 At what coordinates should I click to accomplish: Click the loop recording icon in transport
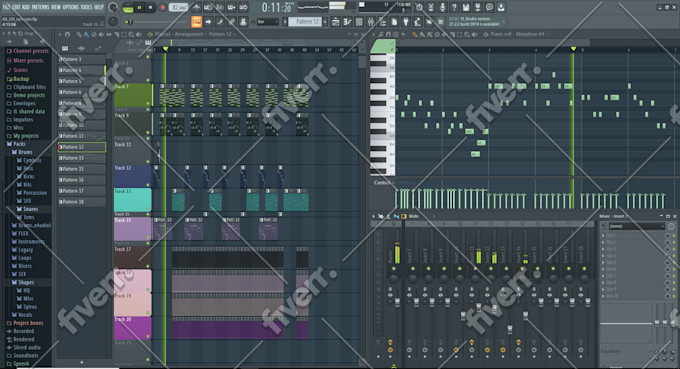click(x=243, y=7)
